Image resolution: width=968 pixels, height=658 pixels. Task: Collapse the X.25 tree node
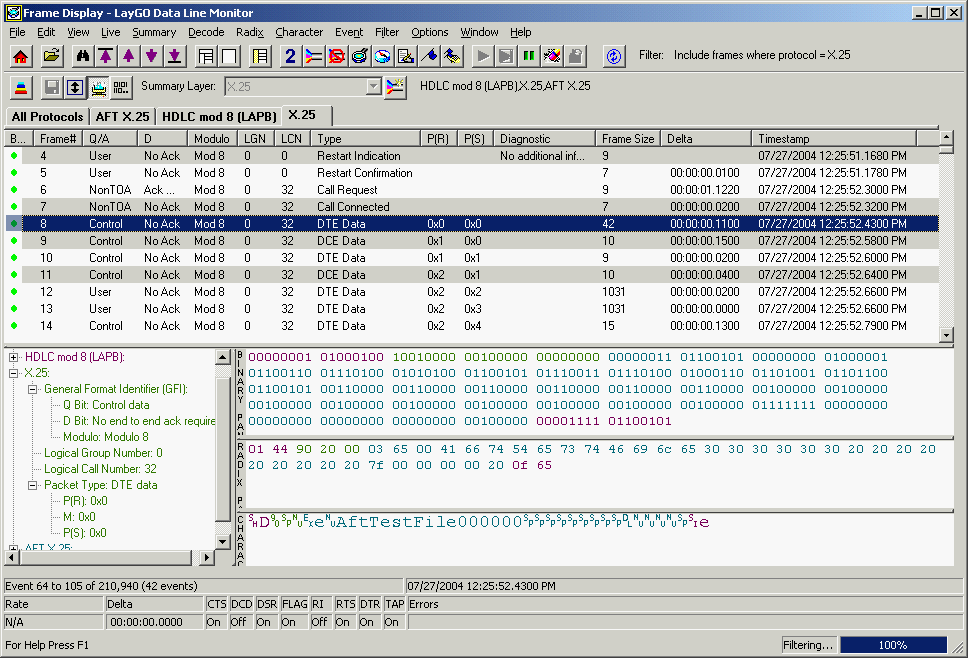point(14,373)
